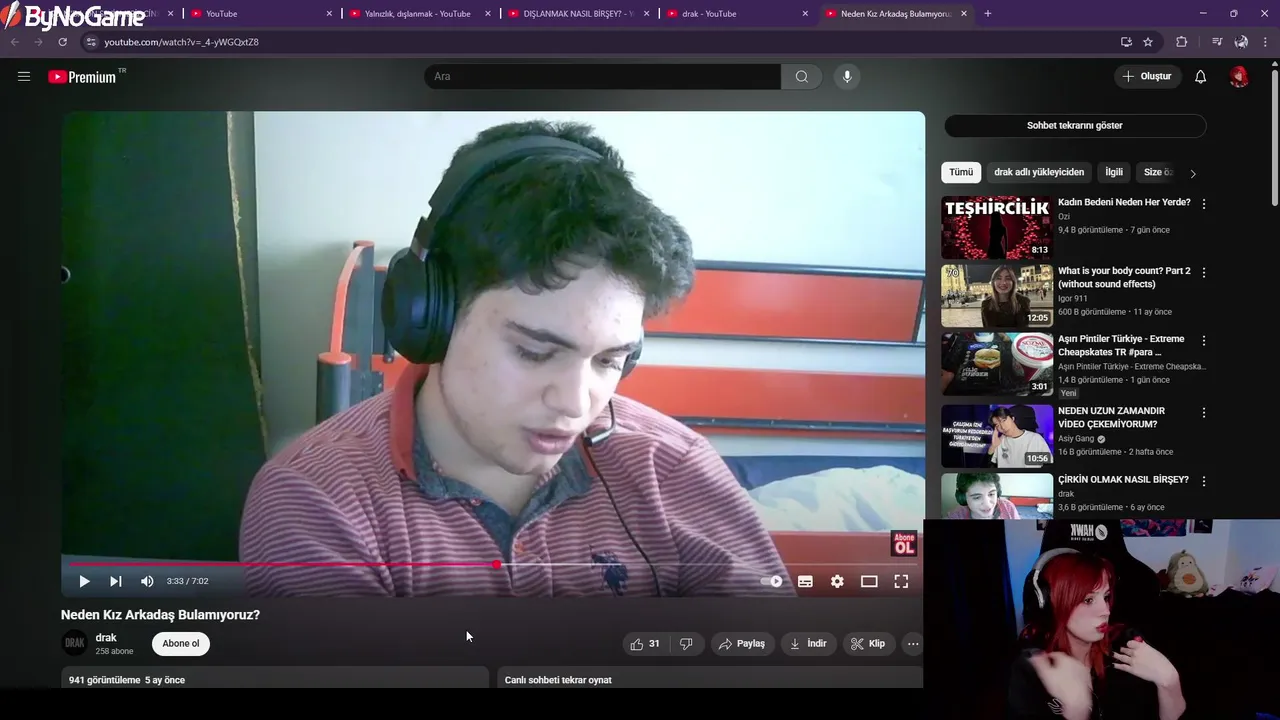Image resolution: width=1280 pixels, height=720 pixels.
Task: Open 'What is your body count? Part 2' thumbnail
Action: 997,296
